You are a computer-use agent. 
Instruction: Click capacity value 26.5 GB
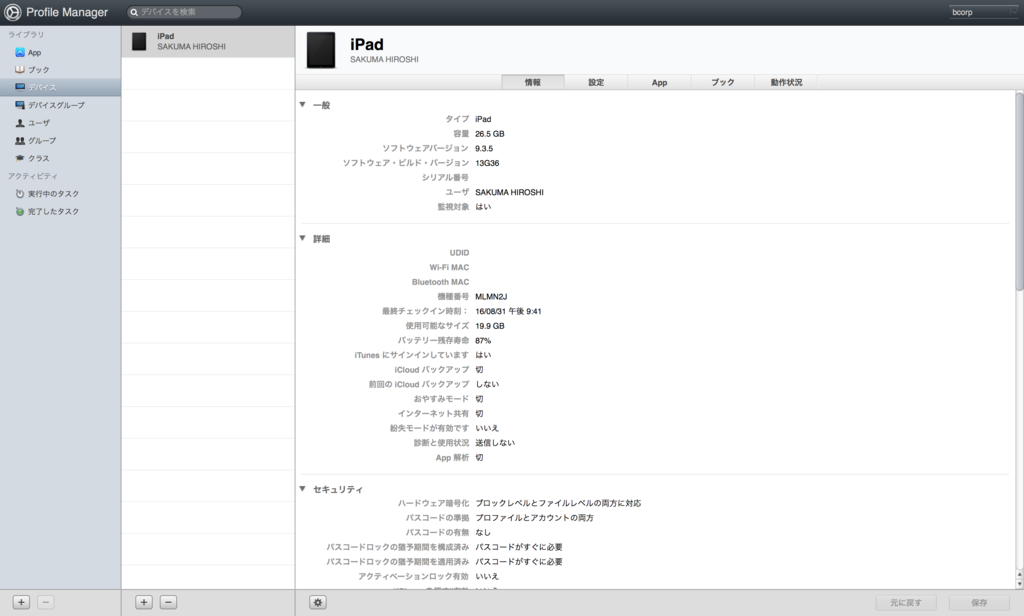pyautogui.click(x=490, y=134)
